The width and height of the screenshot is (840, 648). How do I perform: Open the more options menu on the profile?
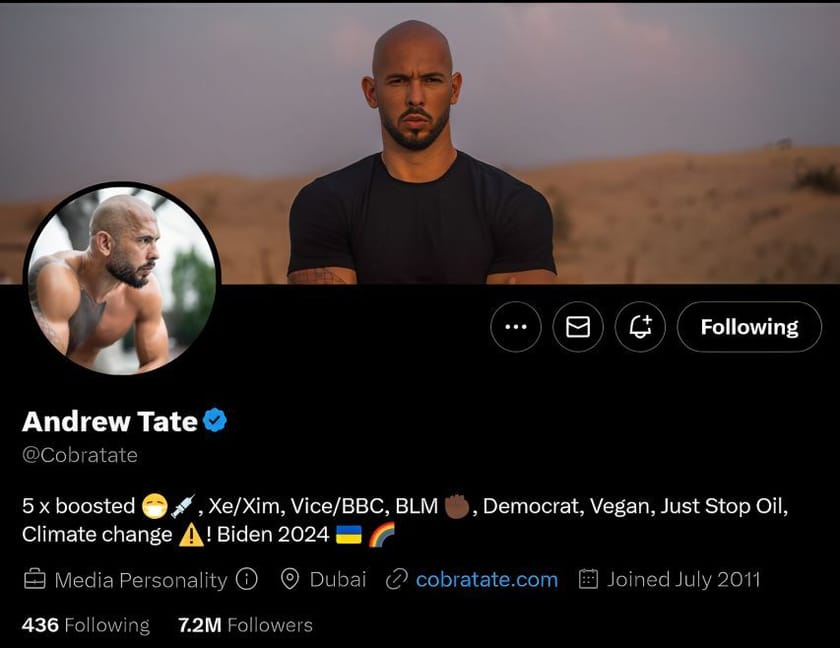pos(516,327)
